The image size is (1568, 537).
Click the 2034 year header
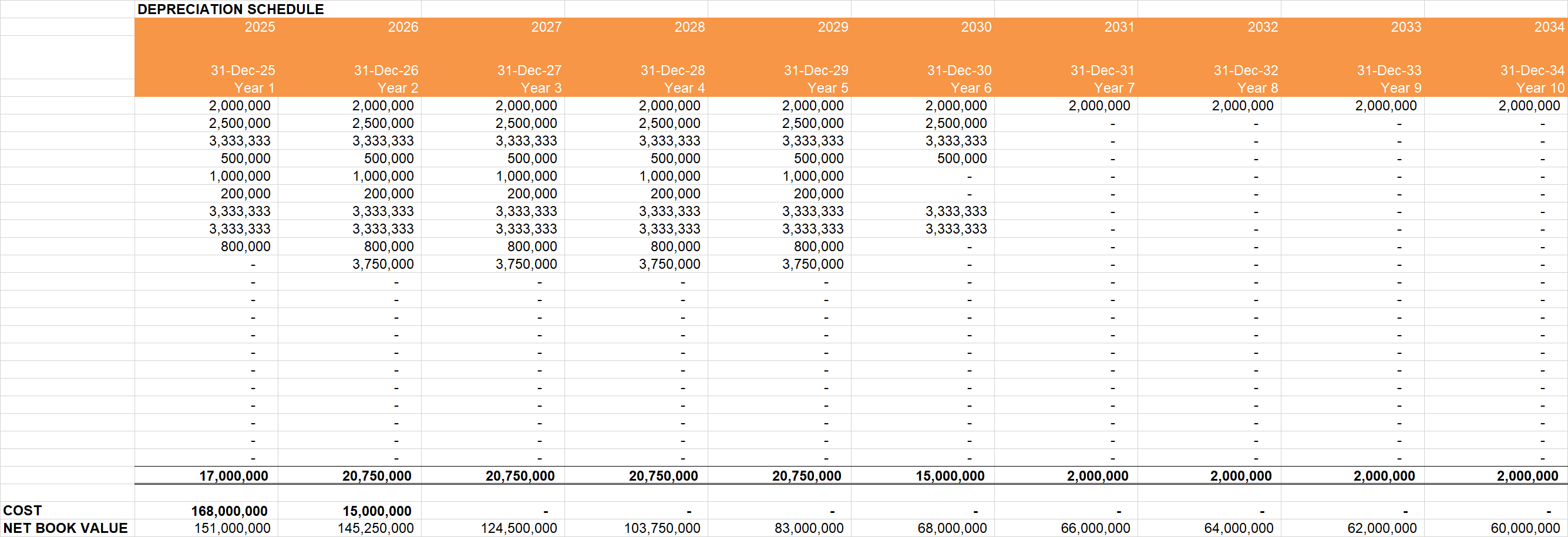[1547, 27]
